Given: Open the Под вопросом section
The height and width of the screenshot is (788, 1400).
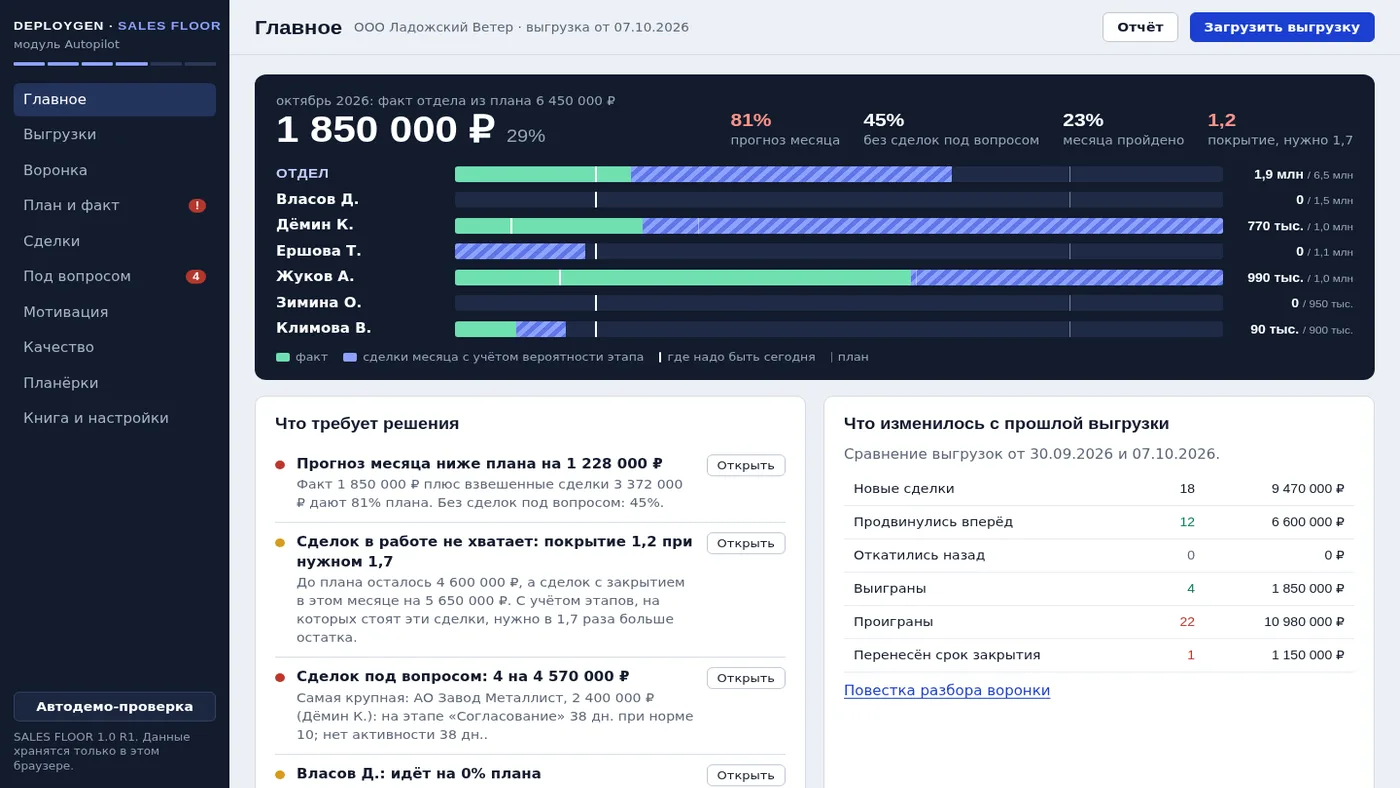Looking at the screenshot, I should (115, 277).
